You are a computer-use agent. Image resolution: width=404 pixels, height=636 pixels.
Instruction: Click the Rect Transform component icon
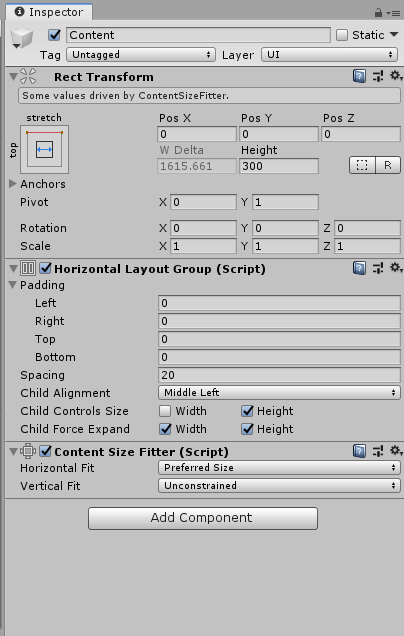pyautogui.click(x=28, y=76)
